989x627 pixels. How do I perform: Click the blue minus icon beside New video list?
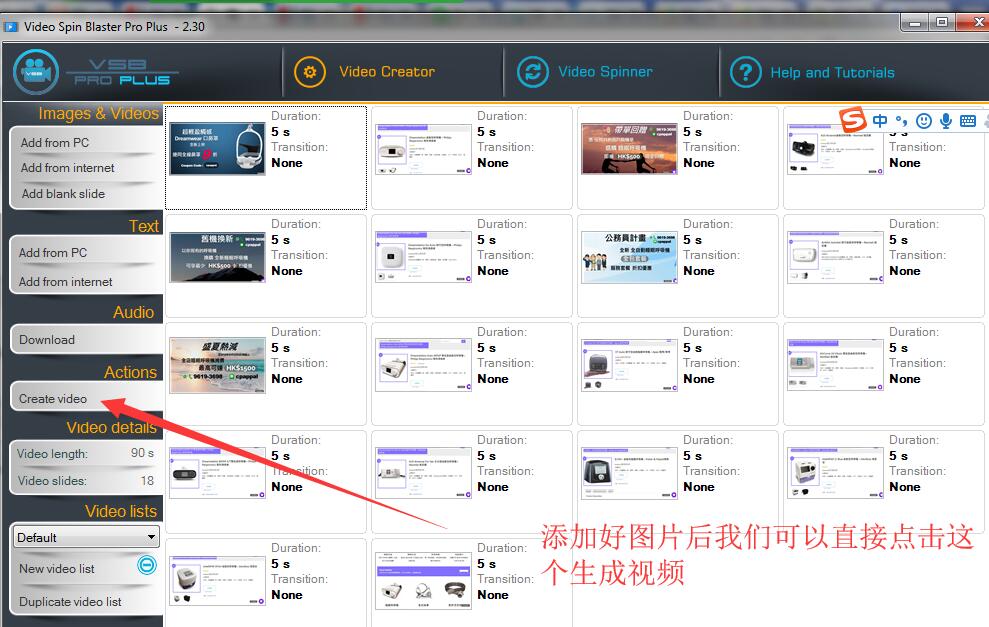147,565
